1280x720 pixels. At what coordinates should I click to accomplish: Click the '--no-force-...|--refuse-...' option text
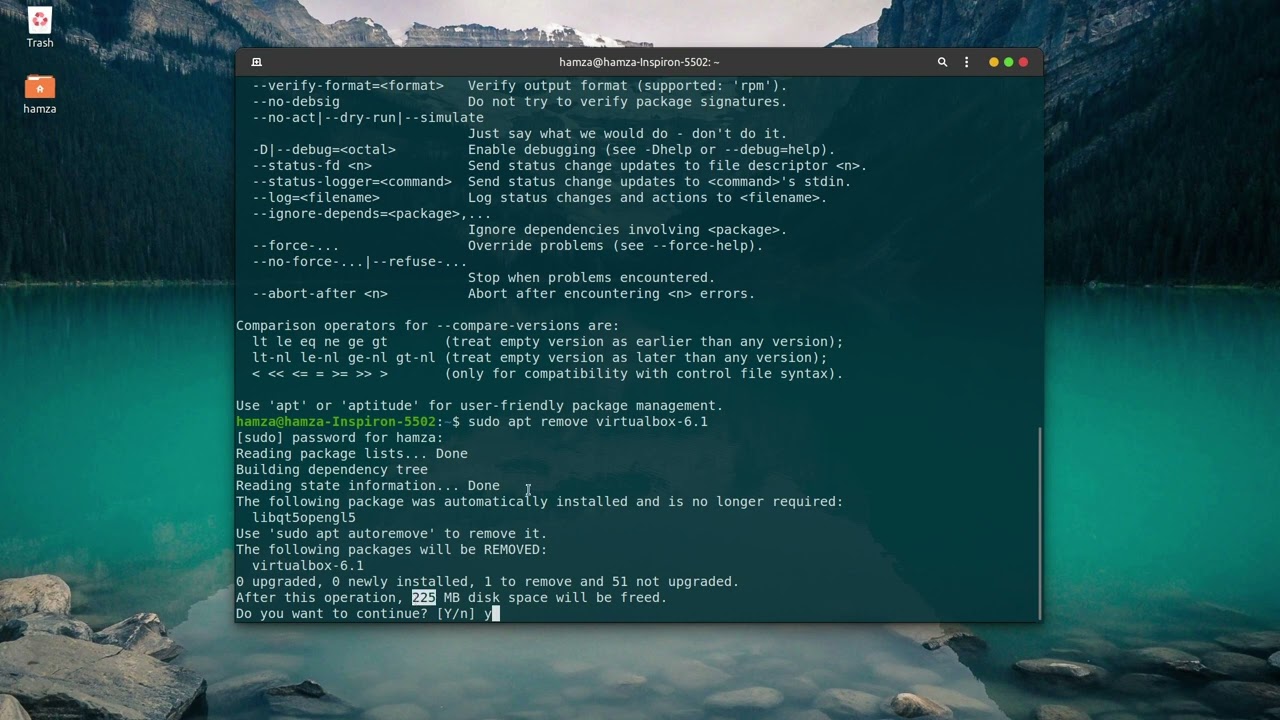pyautogui.click(x=360, y=261)
